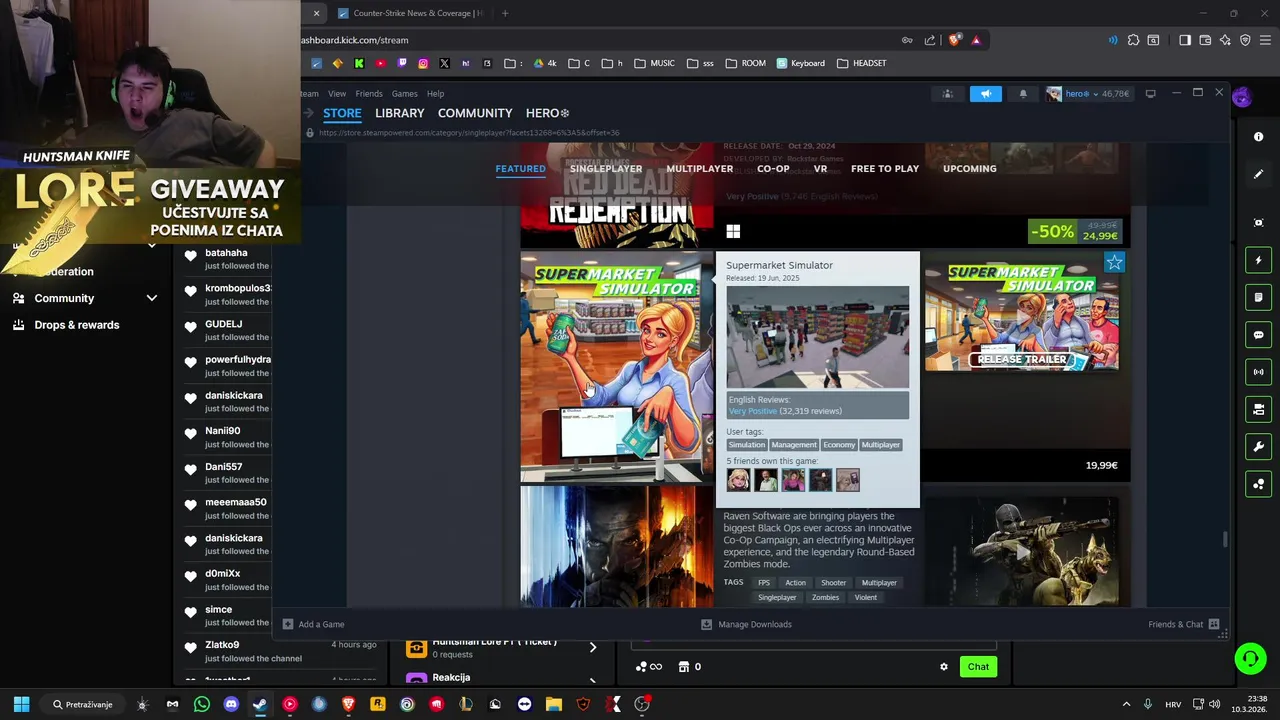The image size is (1280, 720).
Task: Toggle the heart next to Nanii90 follower
Action: point(190,434)
